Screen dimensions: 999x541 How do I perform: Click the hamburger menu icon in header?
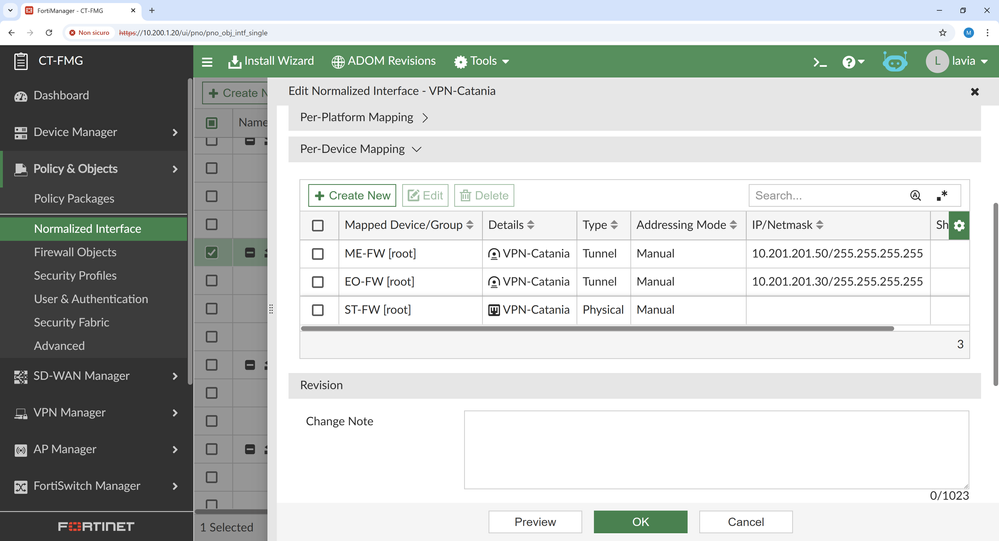pyautogui.click(x=207, y=62)
